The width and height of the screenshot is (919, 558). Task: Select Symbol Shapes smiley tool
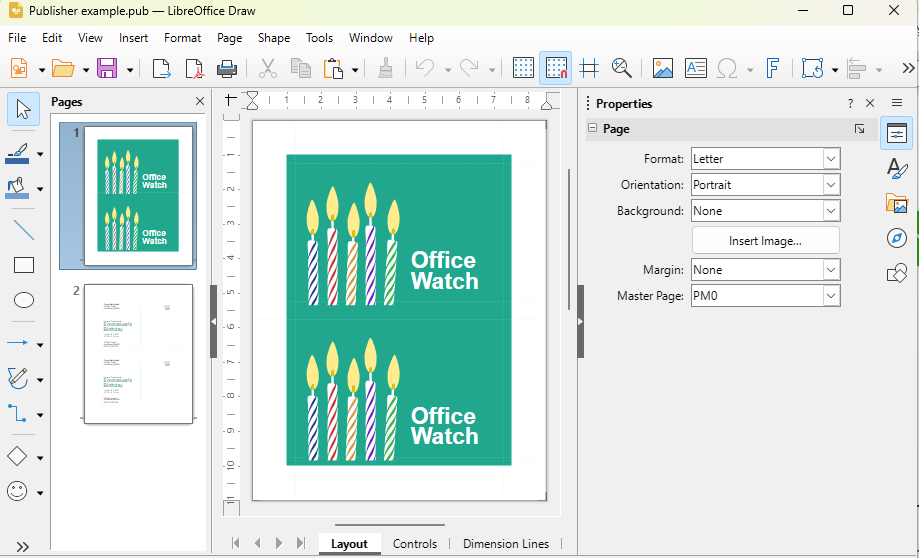point(18,491)
